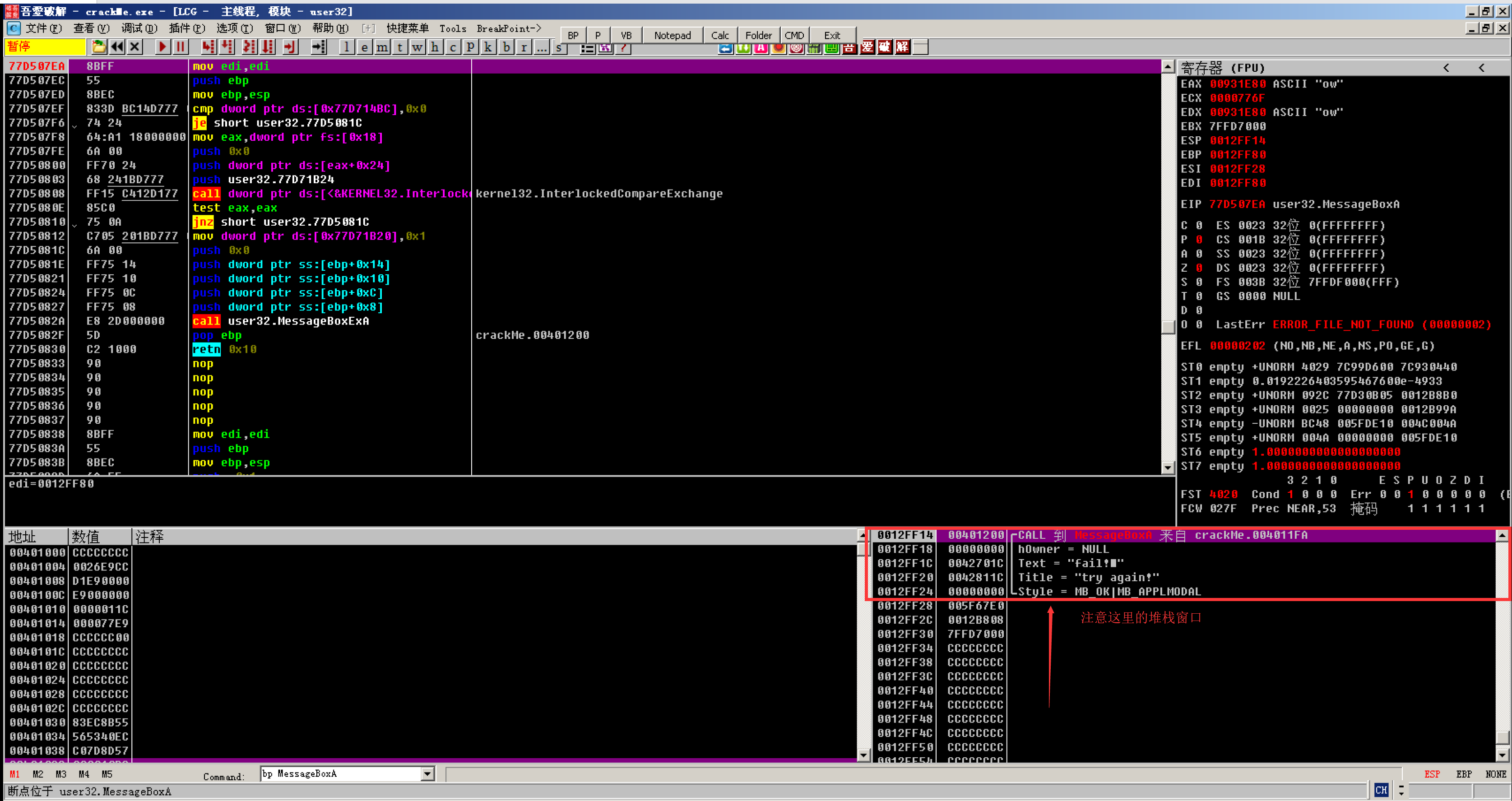Click the 寄存器 (FPU) registers header
This screenshot has width=1512, height=801.
pos(1223,68)
